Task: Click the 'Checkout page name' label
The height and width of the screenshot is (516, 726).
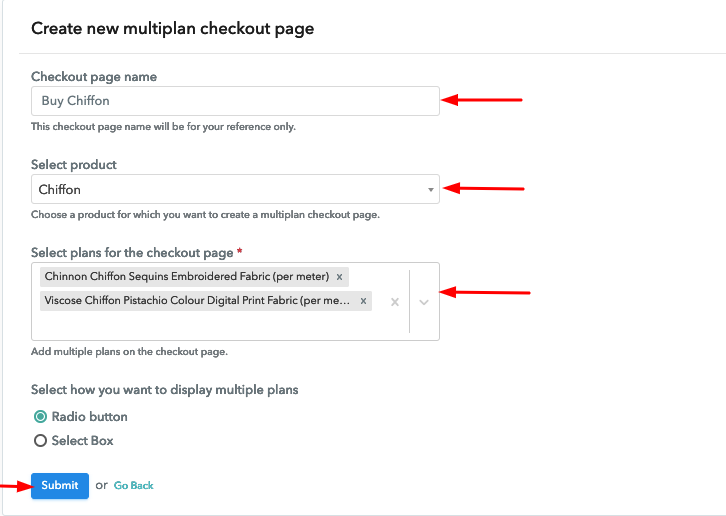Action: [x=94, y=77]
